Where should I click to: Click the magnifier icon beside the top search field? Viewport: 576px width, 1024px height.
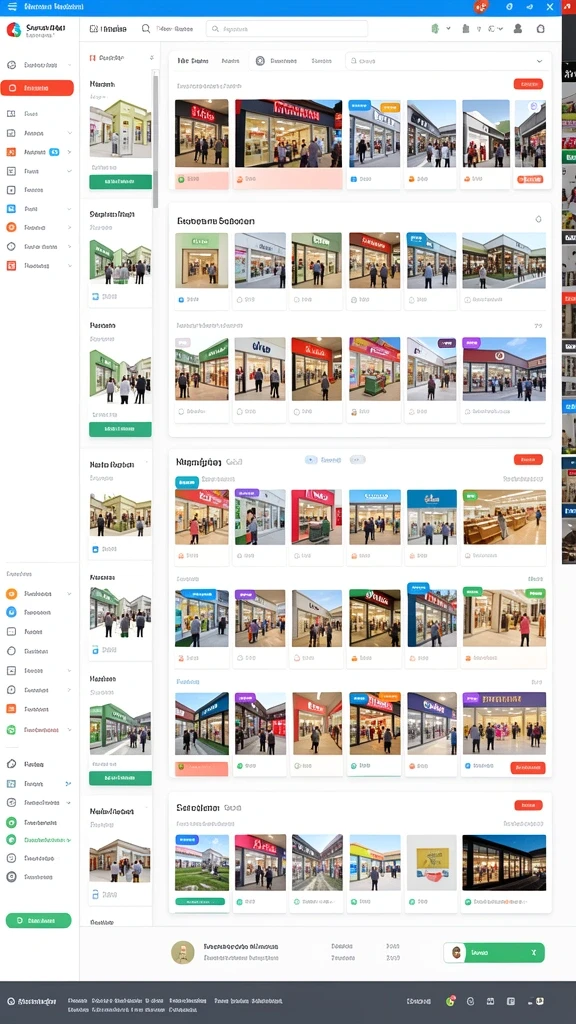coord(146,29)
